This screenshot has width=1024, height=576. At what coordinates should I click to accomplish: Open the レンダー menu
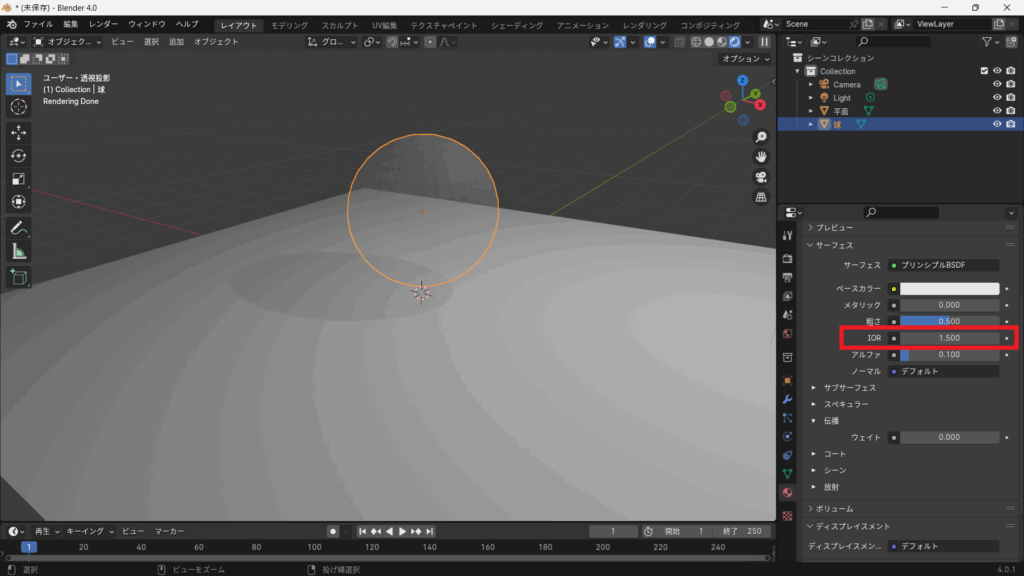click(103, 24)
